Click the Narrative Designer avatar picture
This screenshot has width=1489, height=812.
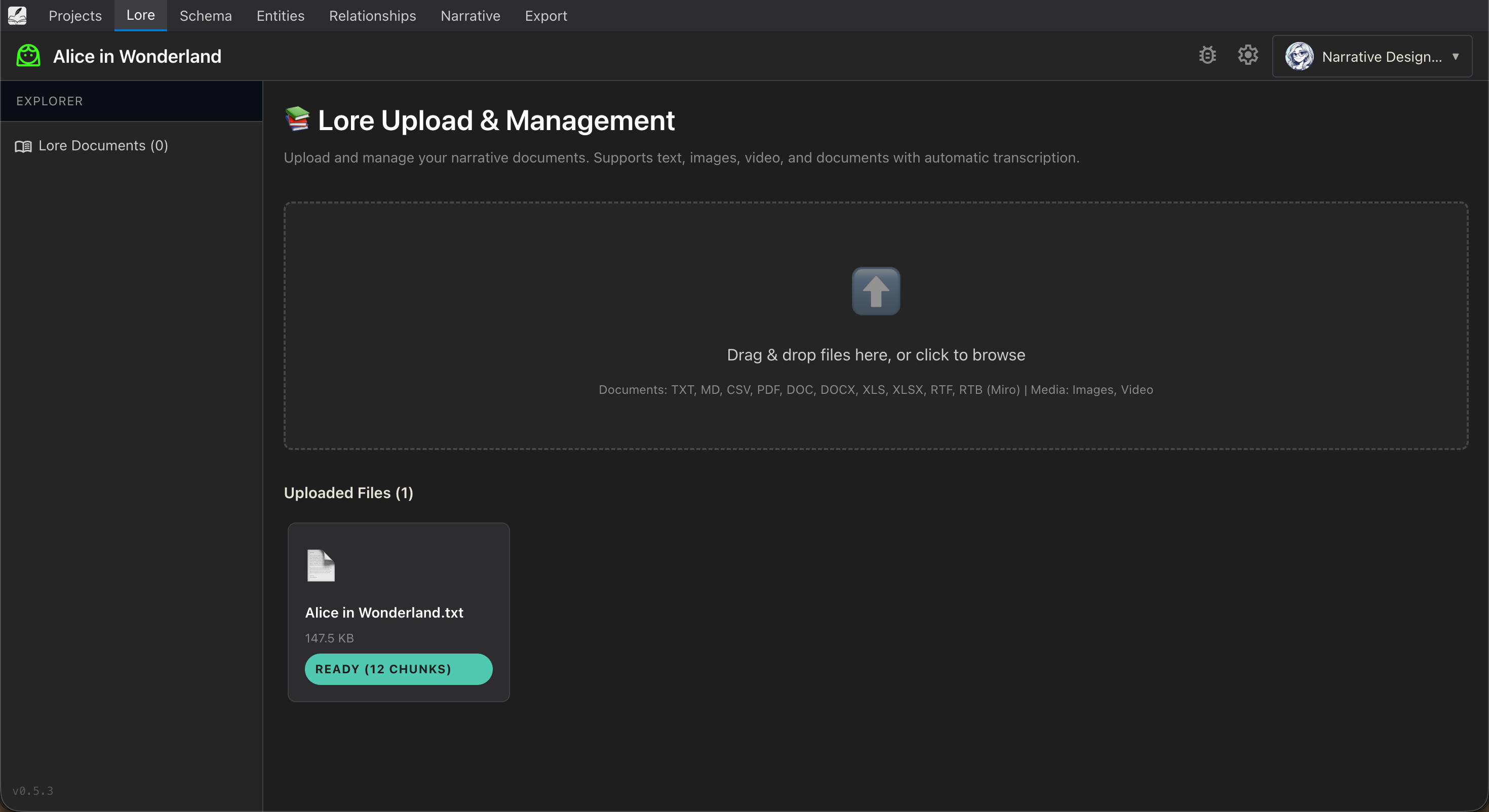[x=1299, y=56]
